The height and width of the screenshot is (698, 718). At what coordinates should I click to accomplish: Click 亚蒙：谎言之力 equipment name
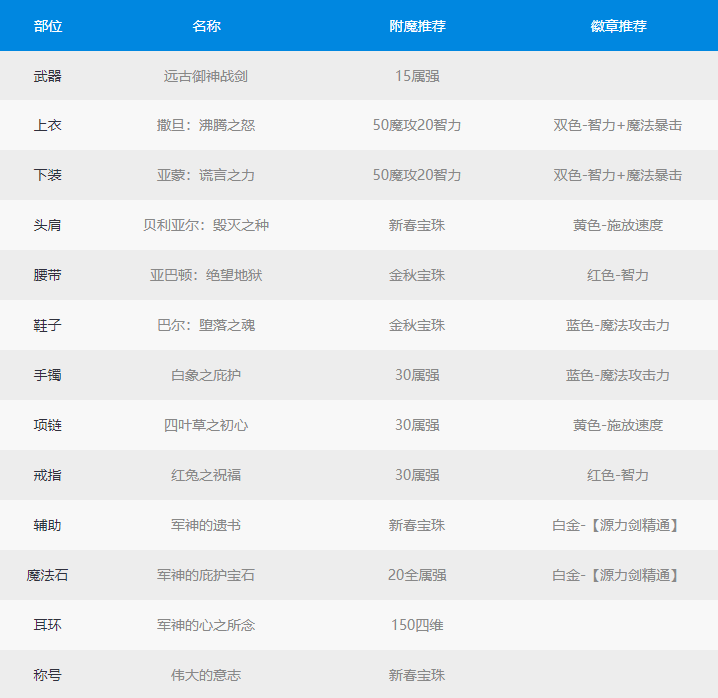[206, 176]
